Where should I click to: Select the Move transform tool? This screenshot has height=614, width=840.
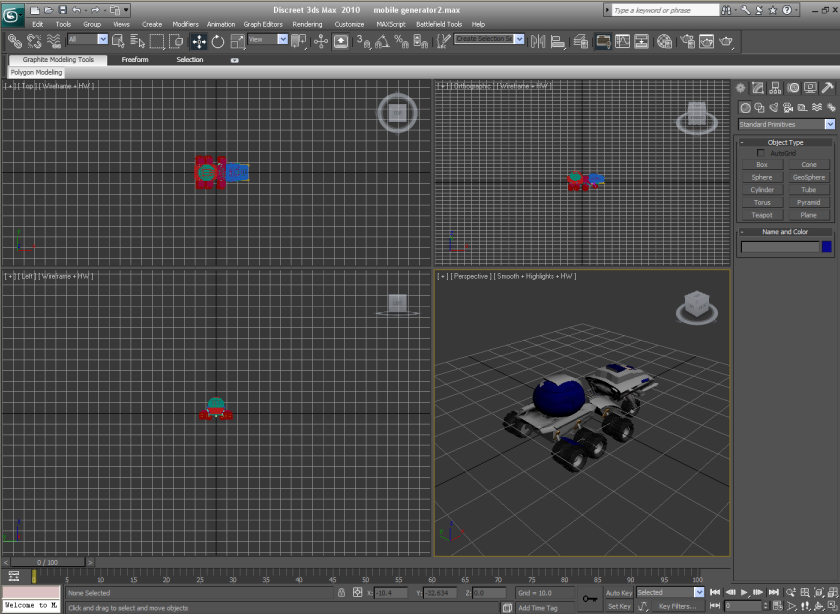coord(198,41)
